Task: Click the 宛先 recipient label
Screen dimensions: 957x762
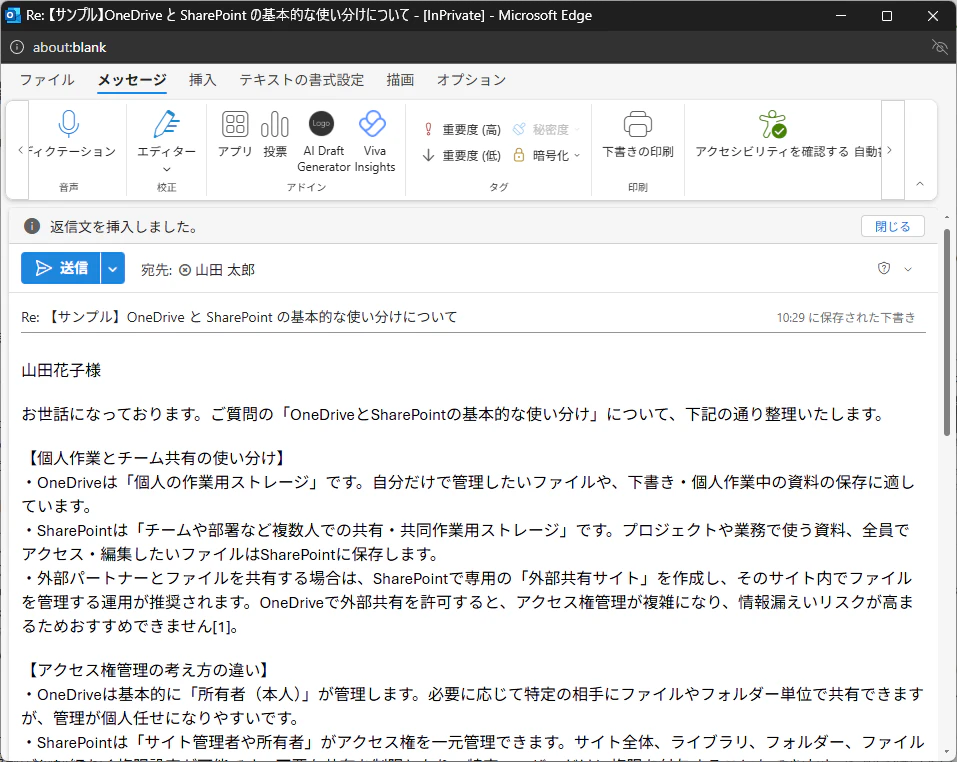Action: click(156, 270)
